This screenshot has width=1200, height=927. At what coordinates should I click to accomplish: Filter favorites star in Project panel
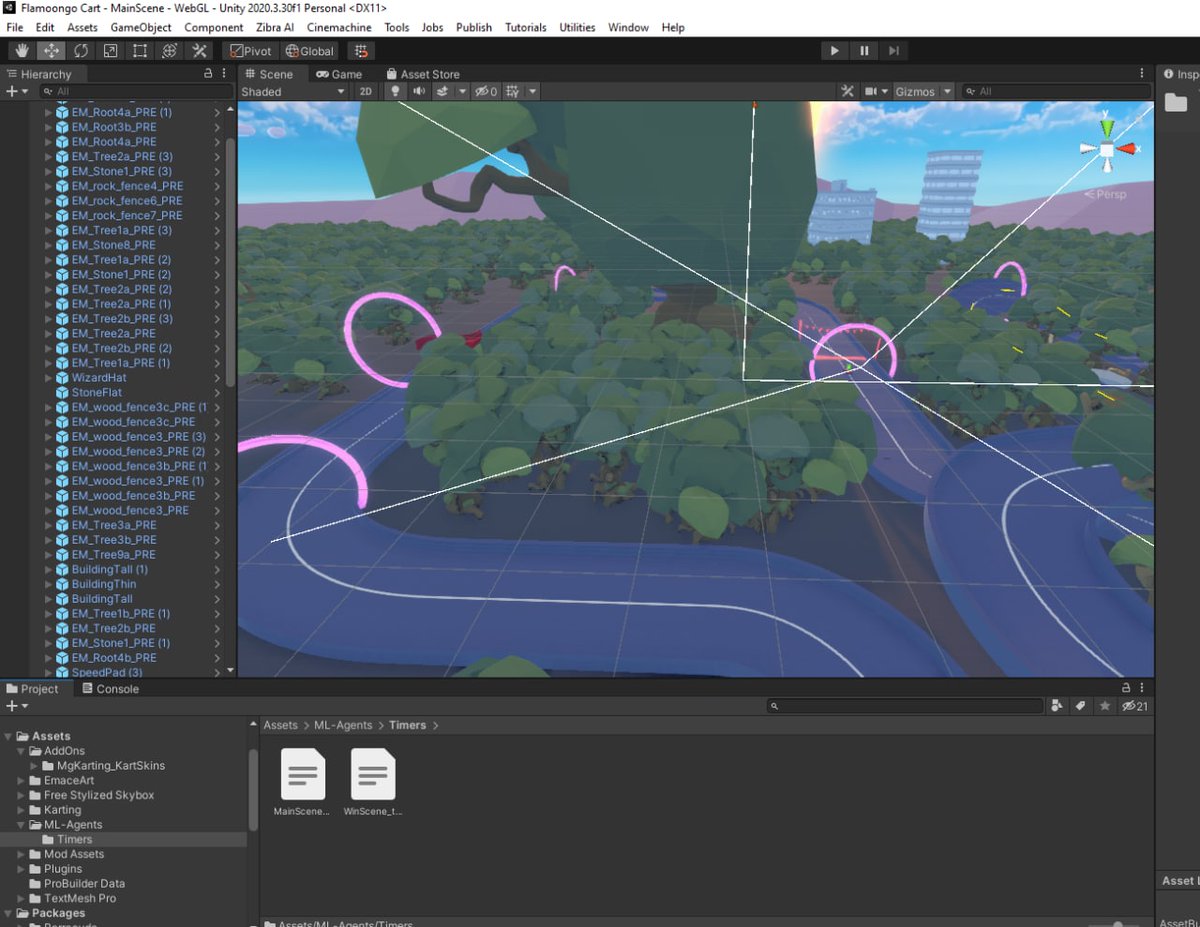point(1105,706)
